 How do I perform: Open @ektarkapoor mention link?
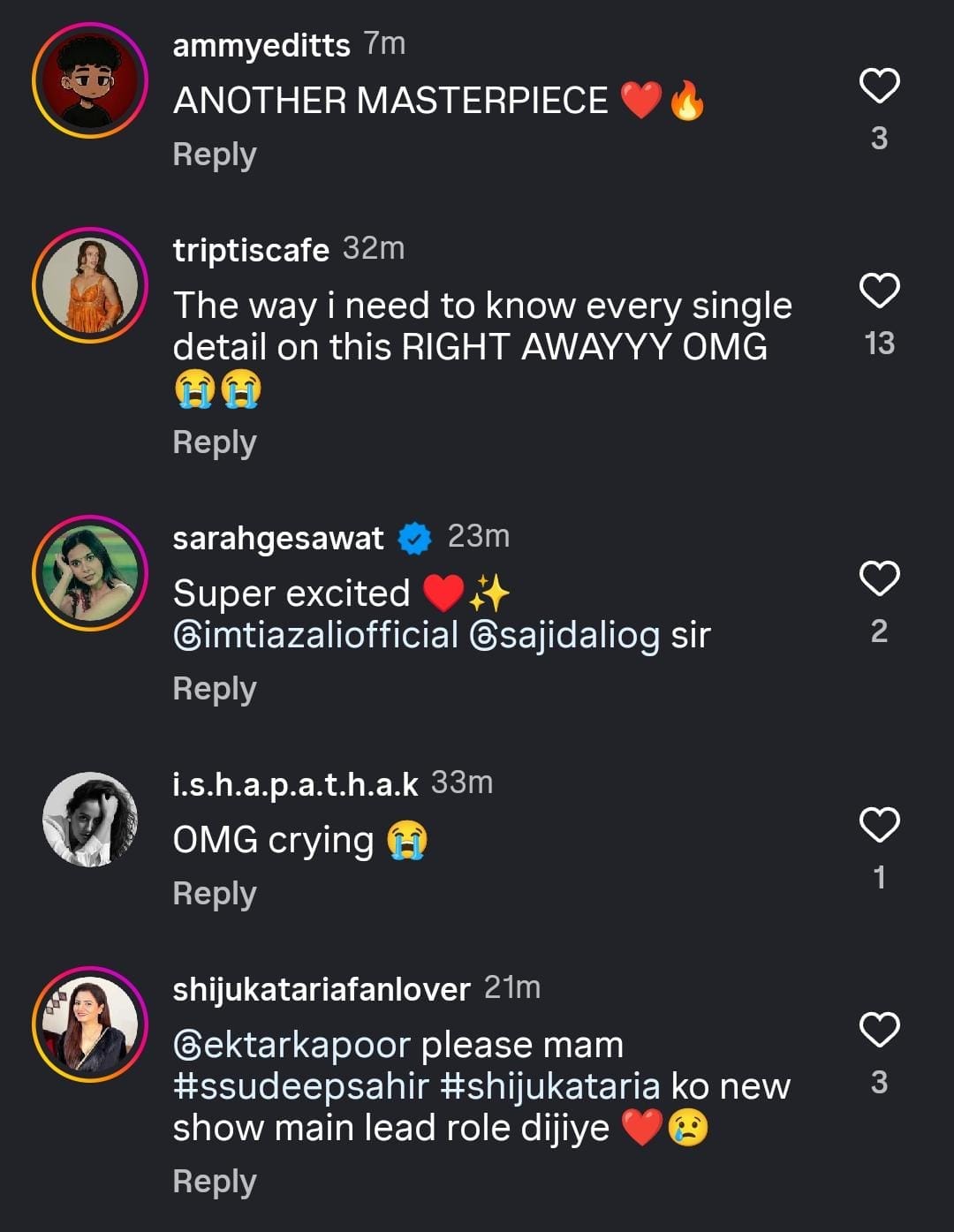pos(291,1046)
